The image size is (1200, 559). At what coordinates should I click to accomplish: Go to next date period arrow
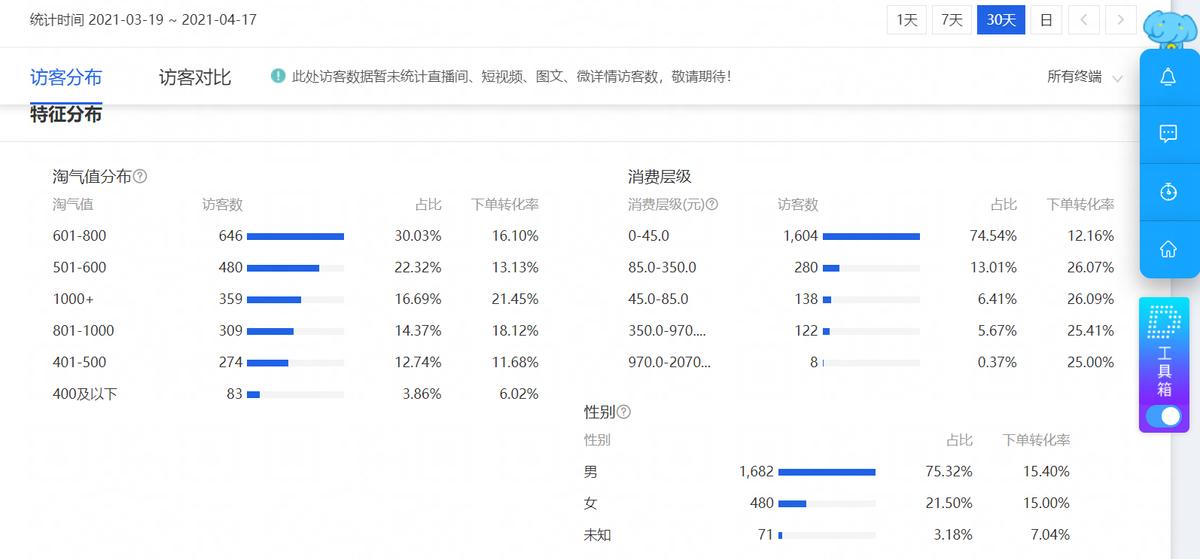tap(1121, 20)
